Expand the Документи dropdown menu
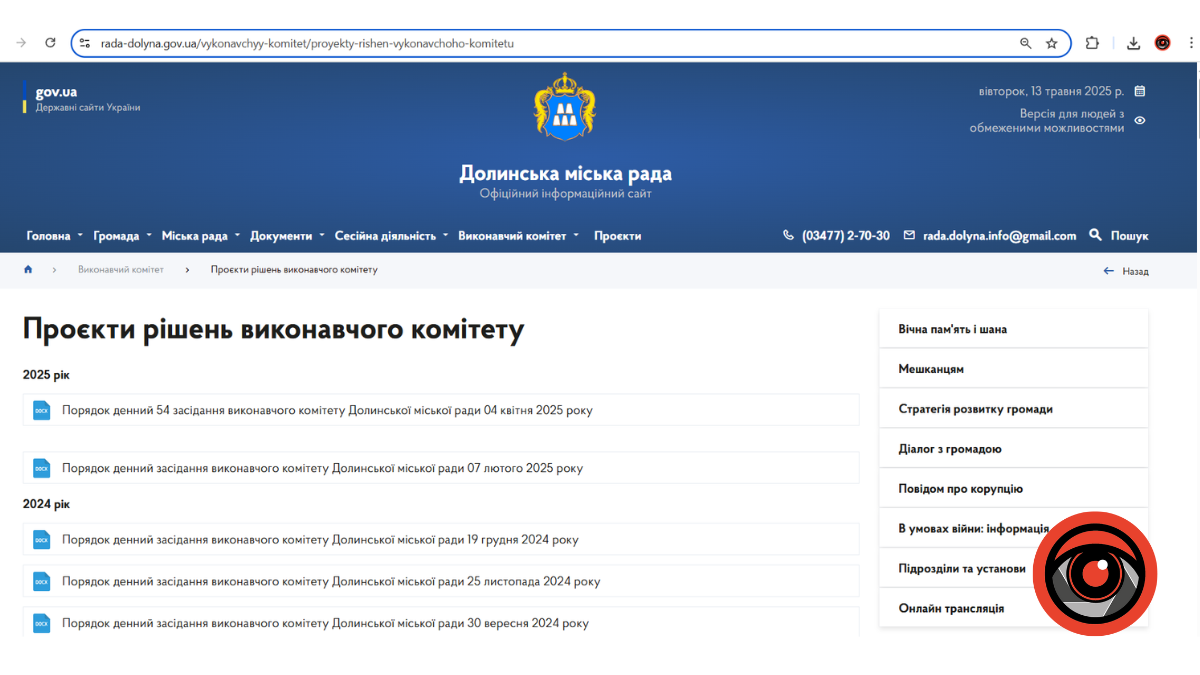This screenshot has width=1200, height=675. (287, 236)
